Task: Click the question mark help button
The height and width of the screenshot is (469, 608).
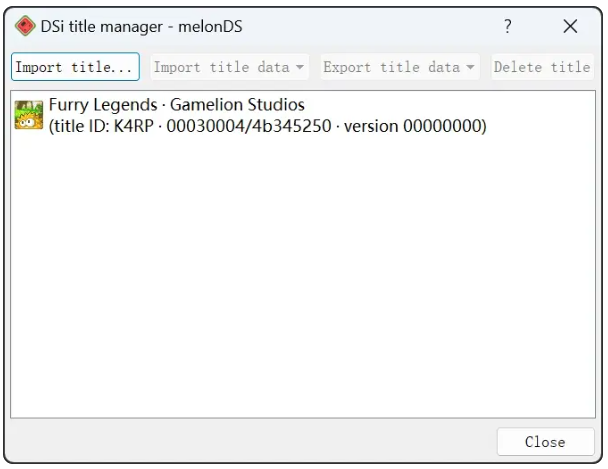Action: [x=508, y=26]
